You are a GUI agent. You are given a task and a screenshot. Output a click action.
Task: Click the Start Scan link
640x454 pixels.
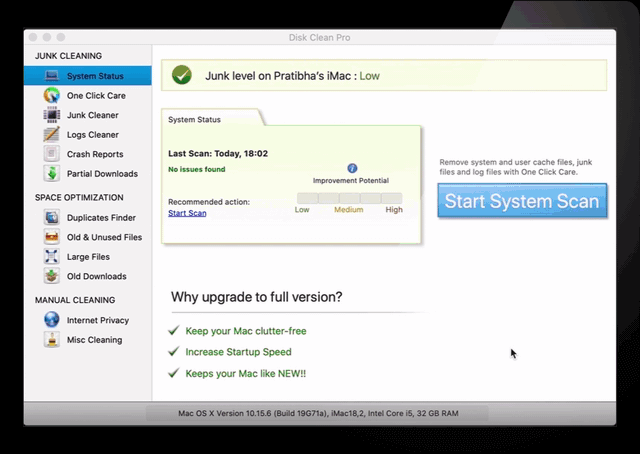pyautogui.click(x=187, y=213)
